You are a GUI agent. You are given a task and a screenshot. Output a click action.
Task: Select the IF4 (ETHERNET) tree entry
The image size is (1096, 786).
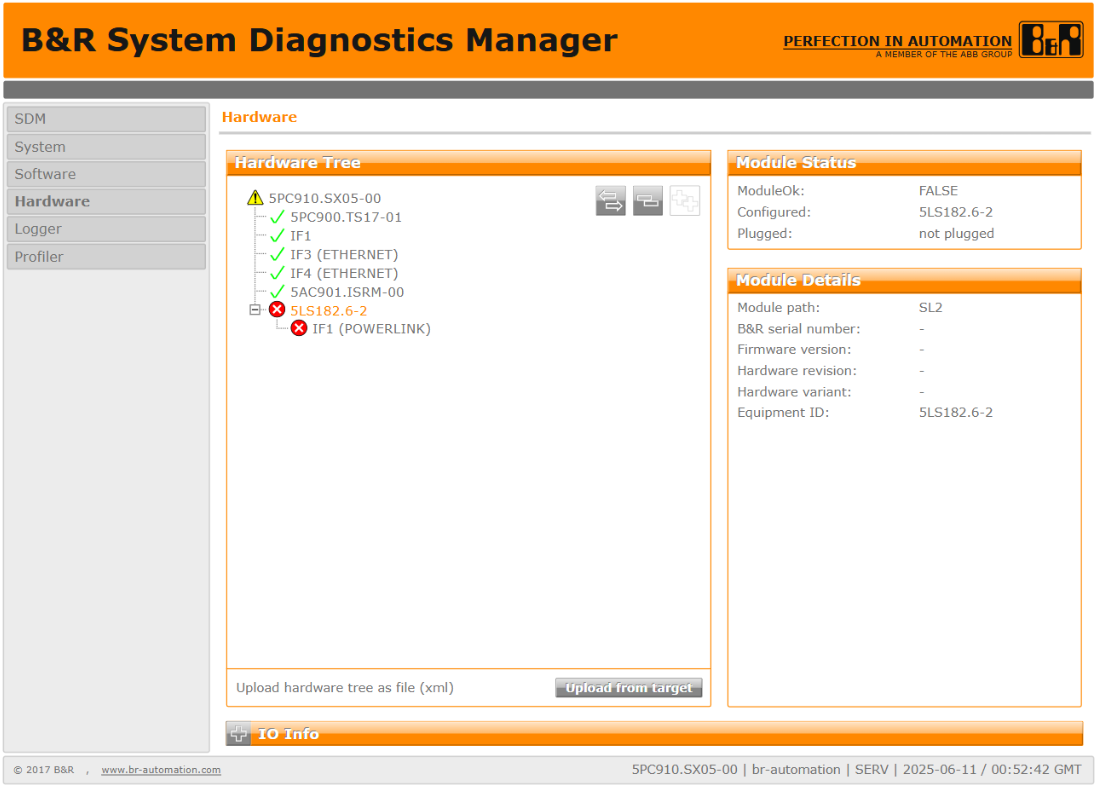[x=344, y=273]
